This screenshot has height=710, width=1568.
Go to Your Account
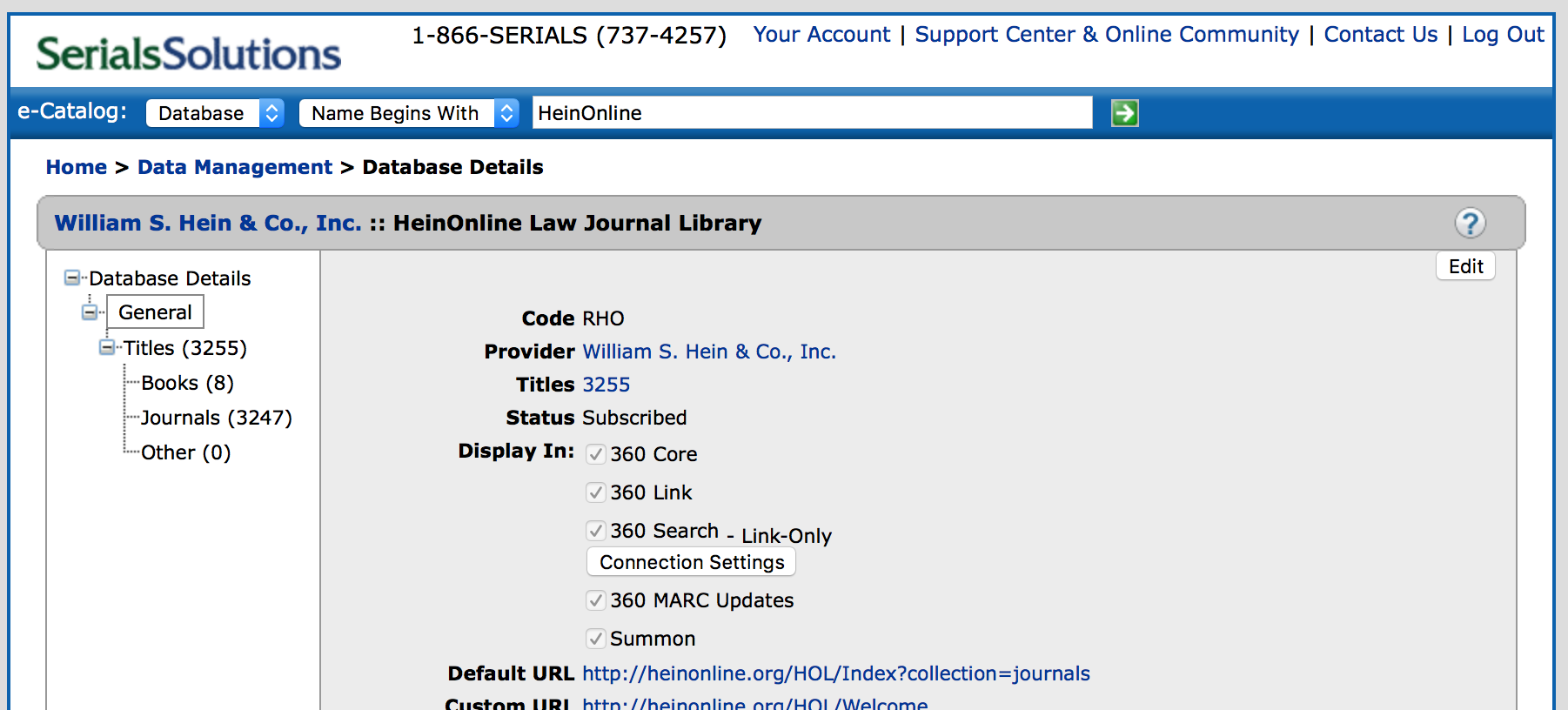[x=821, y=35]
